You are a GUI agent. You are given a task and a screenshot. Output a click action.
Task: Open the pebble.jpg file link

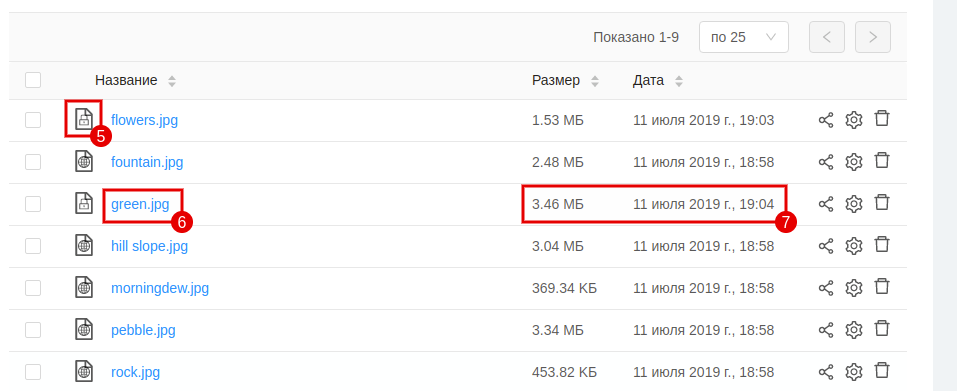(143, 330)
